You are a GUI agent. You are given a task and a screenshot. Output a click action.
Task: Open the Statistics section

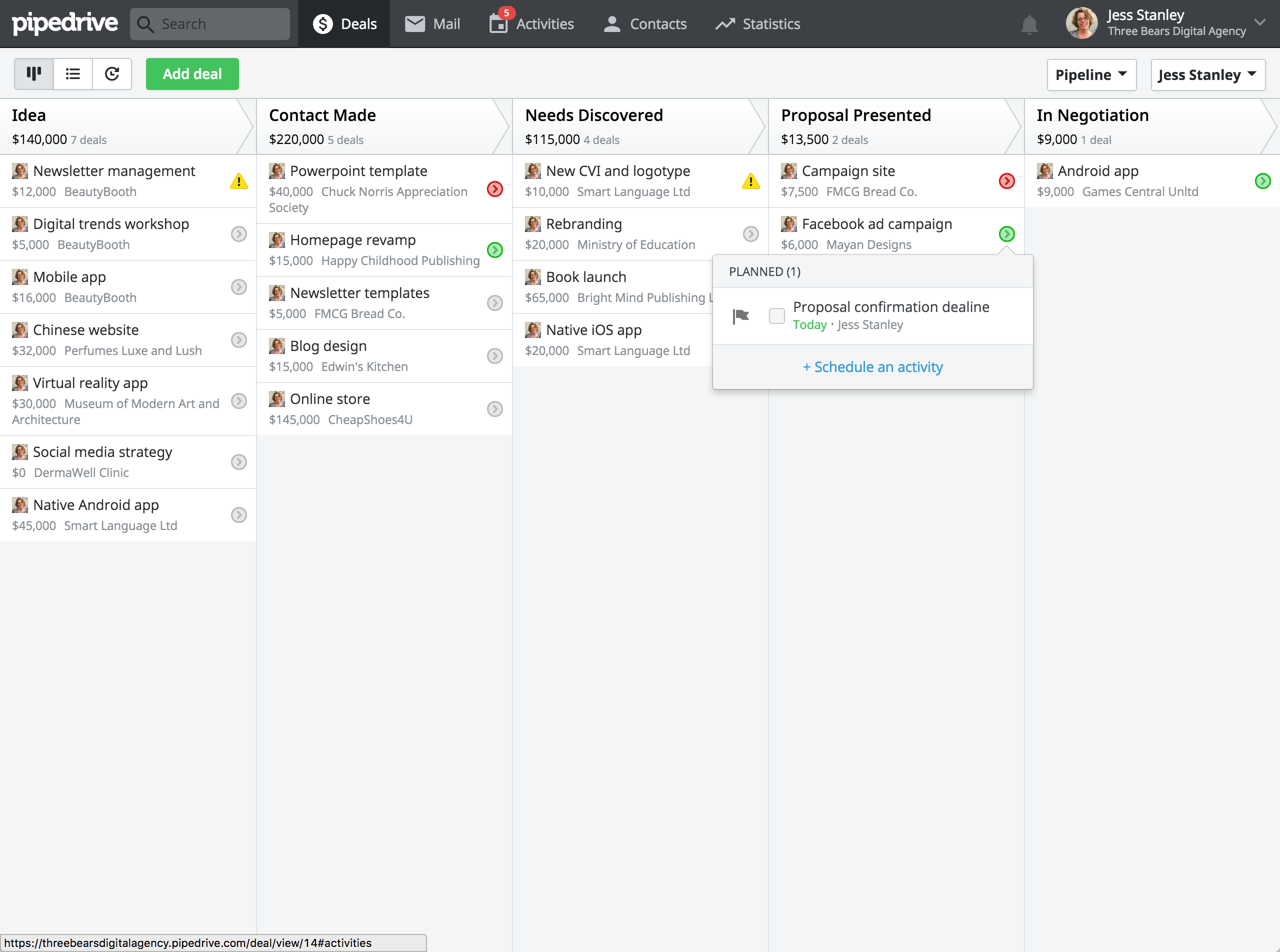click(756, 23)
